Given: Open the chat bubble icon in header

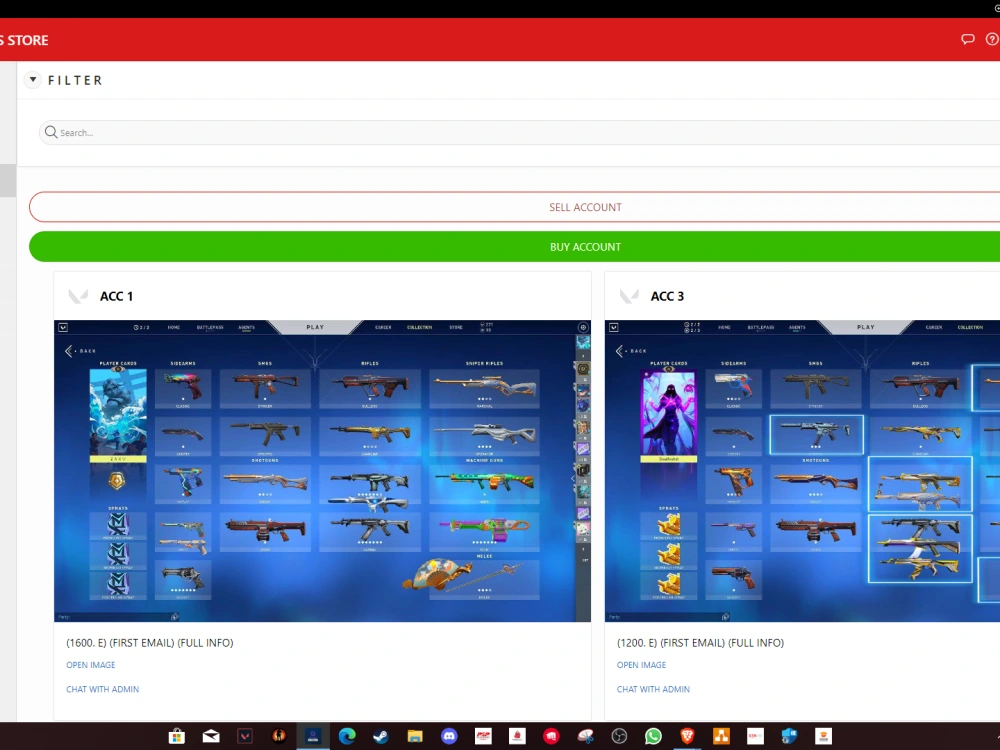Looking at the screenshot, I should 967,40.
